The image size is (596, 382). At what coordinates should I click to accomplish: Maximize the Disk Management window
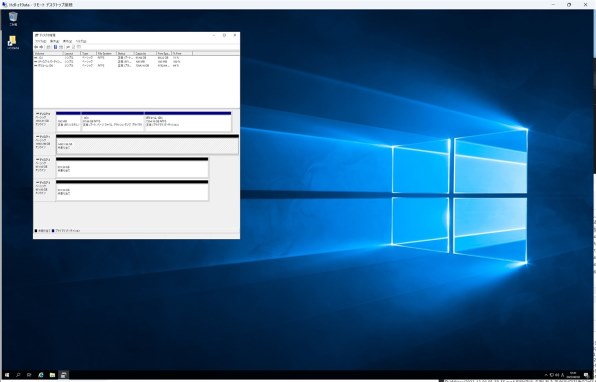pyautogui.click(x=224, y=35)
